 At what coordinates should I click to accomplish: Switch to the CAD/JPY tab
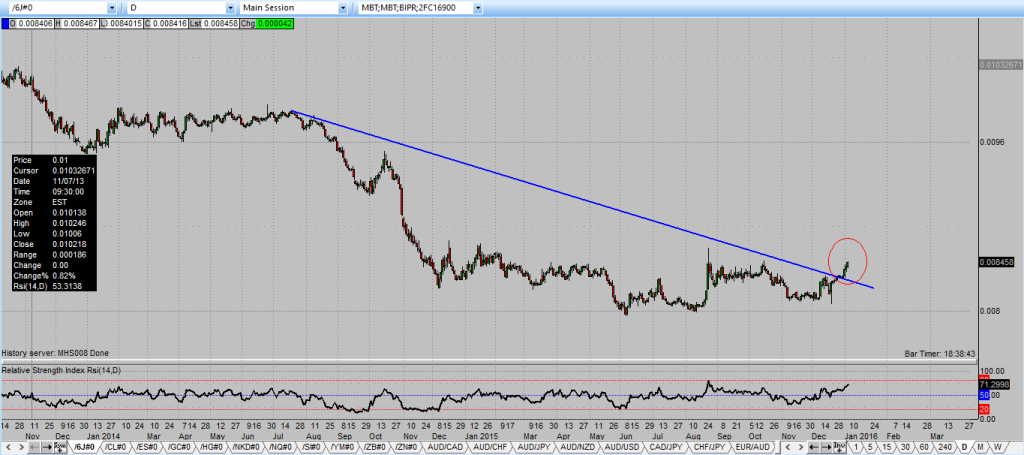coord(665,447)
